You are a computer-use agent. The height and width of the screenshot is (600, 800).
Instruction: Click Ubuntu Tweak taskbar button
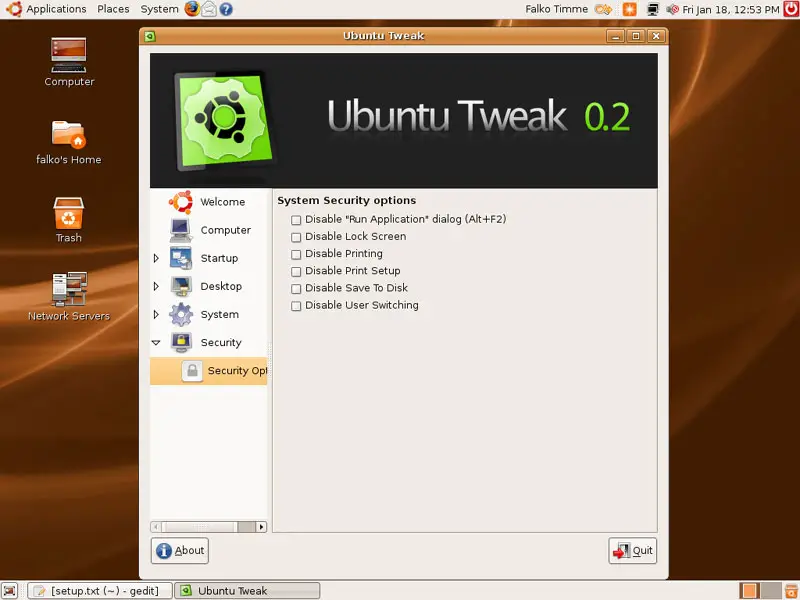point(247,591)
